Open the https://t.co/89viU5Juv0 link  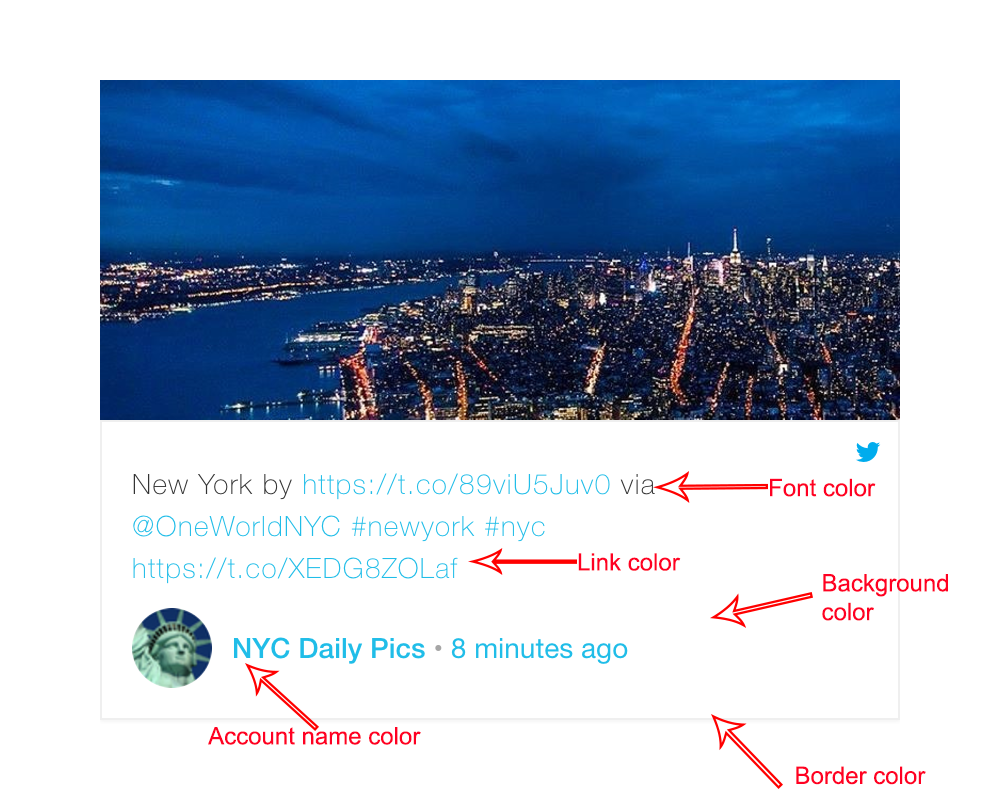click(x=456, y=485)
